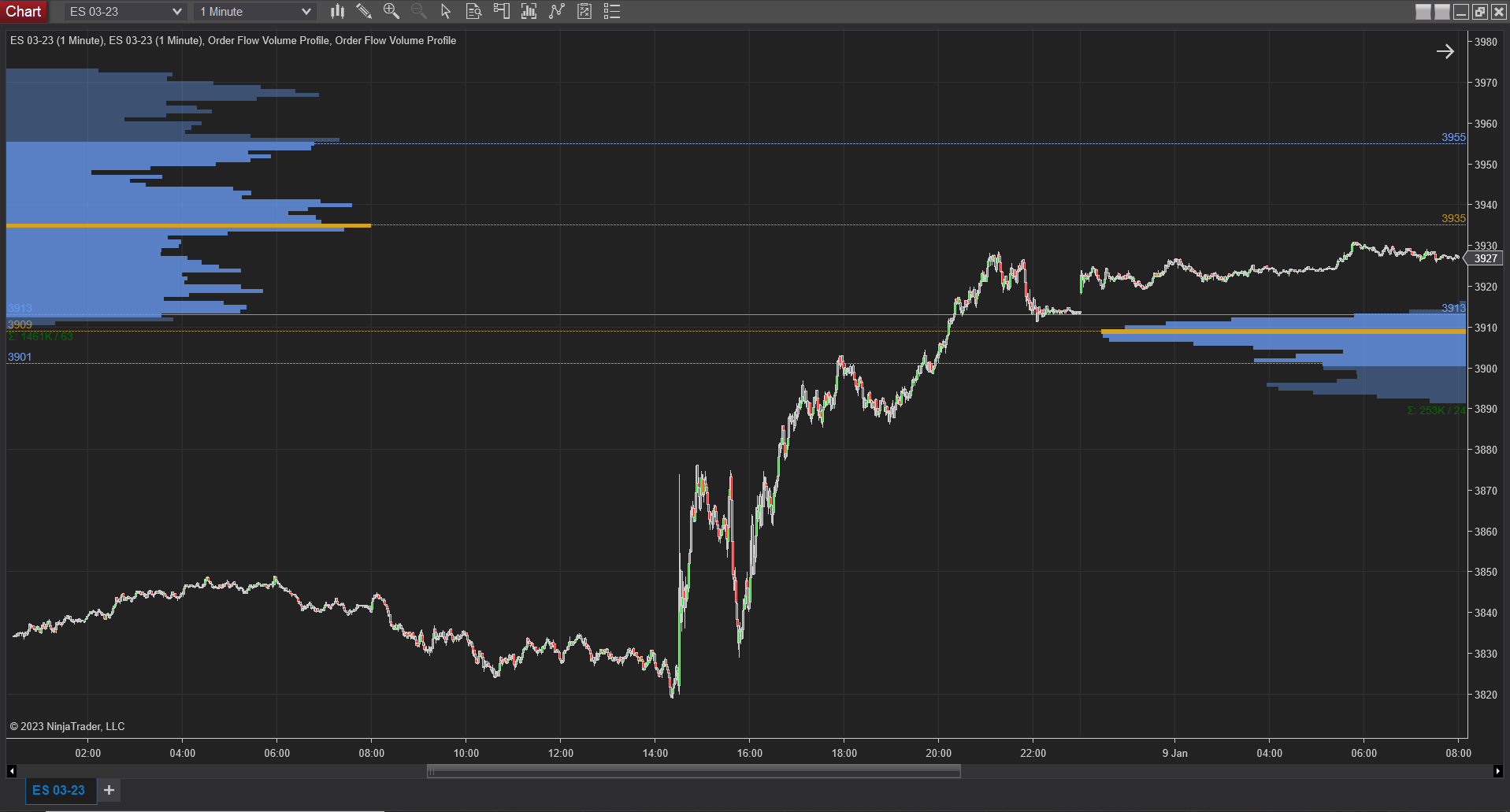
Task: Click the chart indicator title text
Action: 233,40
